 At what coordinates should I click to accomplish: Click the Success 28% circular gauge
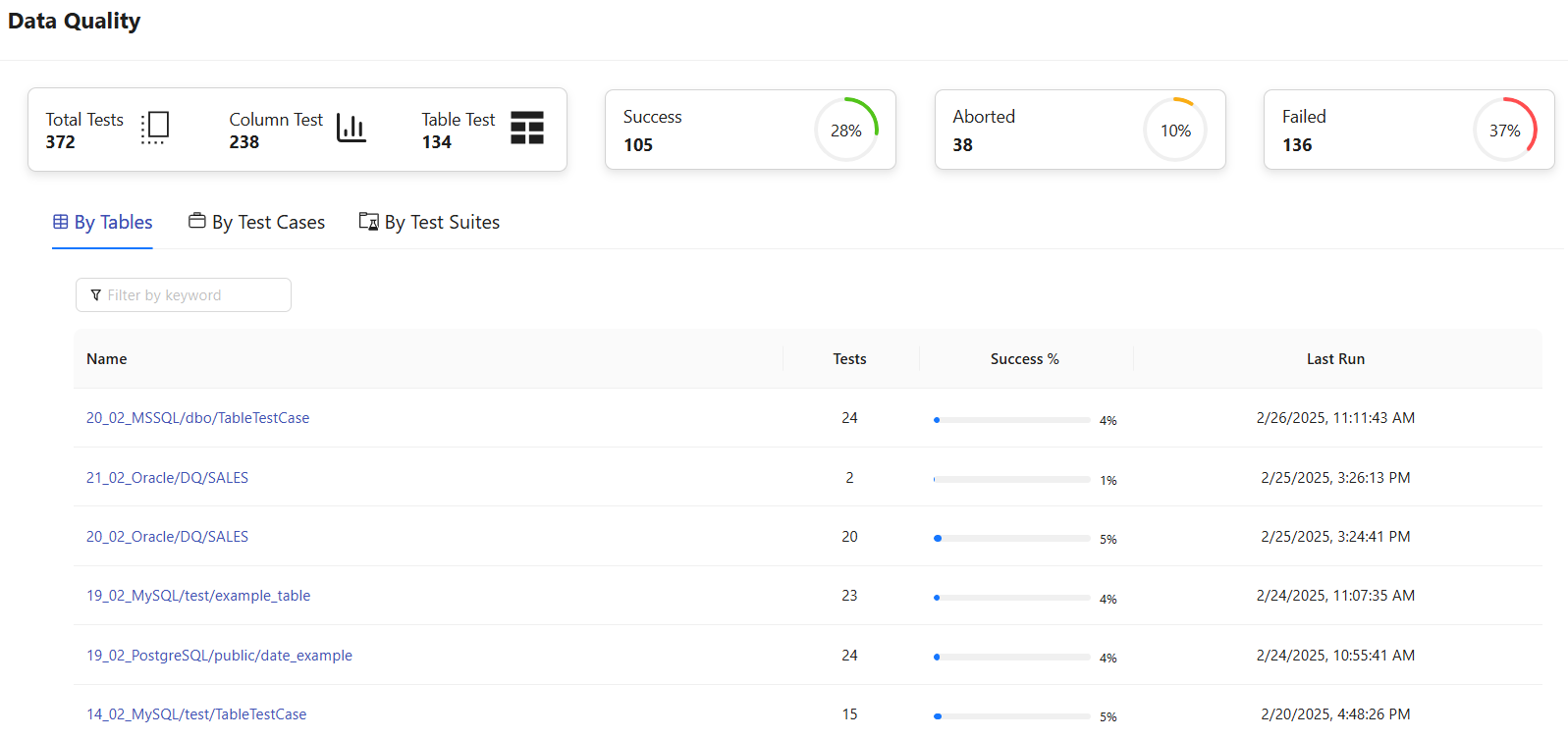click(x=845, y=130)
